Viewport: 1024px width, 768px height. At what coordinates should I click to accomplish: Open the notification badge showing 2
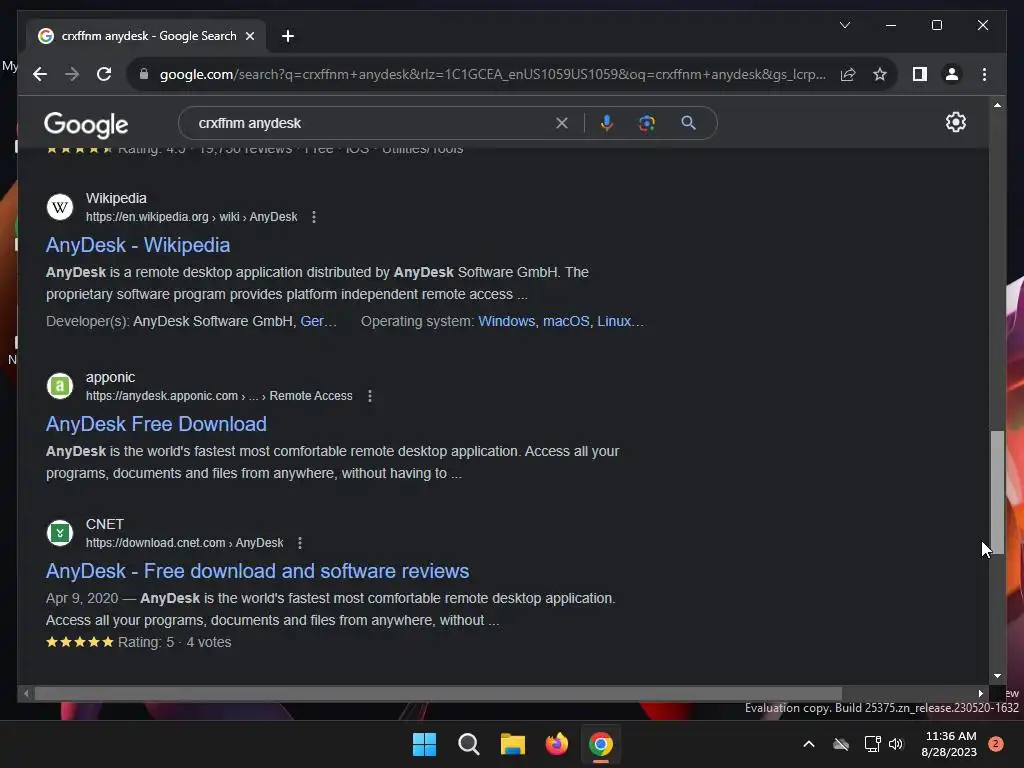tap(996, 744)
